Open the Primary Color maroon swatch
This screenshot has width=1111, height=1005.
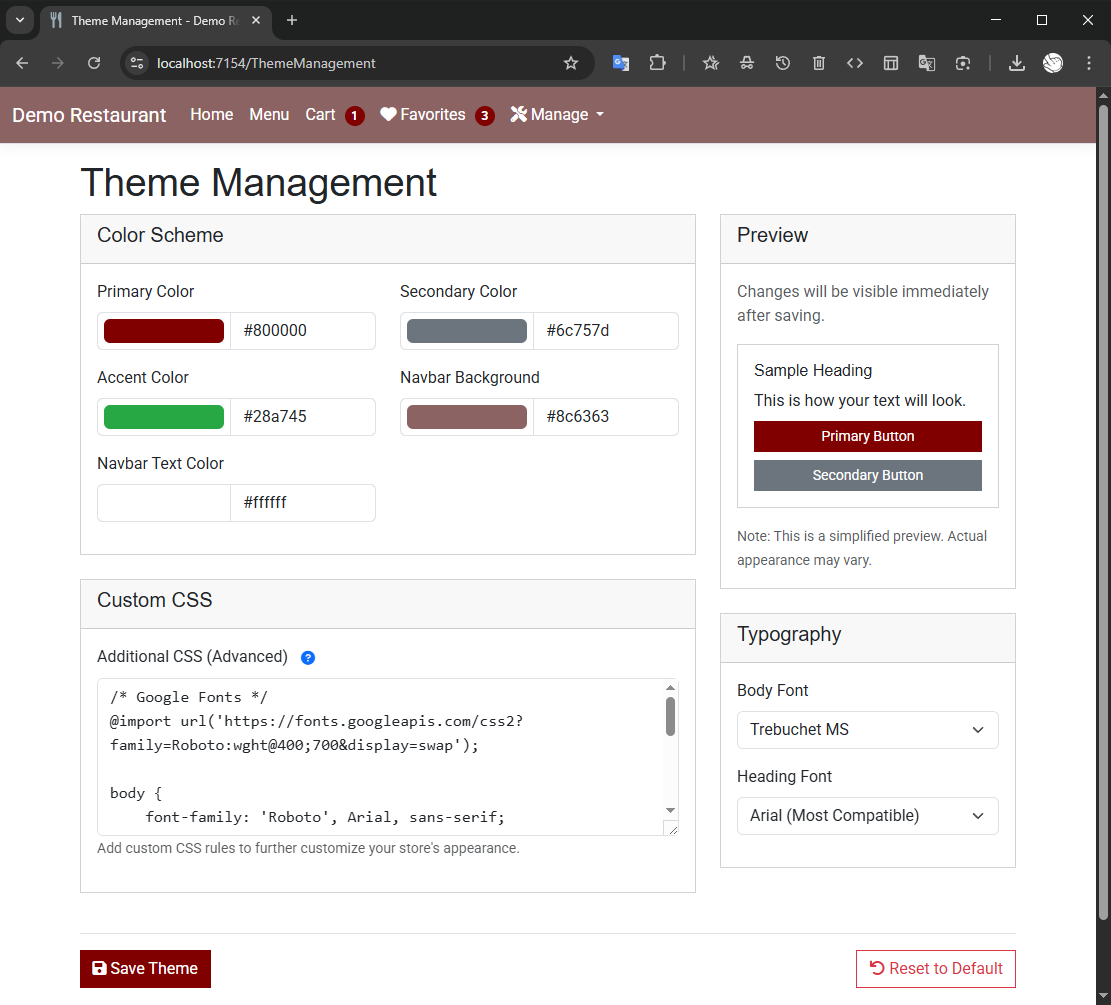[x=164, y=331]
